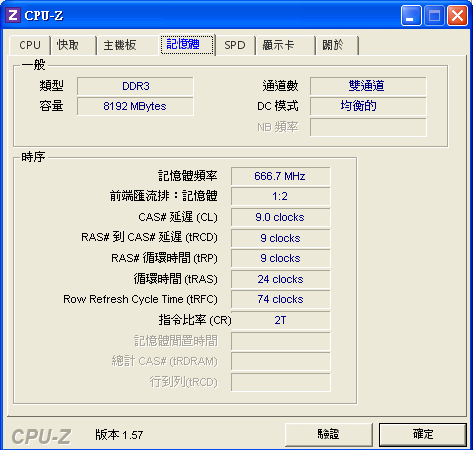Click the 2T command rate value
This screenshot has height=450, width=474.
click(x=281, y=320)
